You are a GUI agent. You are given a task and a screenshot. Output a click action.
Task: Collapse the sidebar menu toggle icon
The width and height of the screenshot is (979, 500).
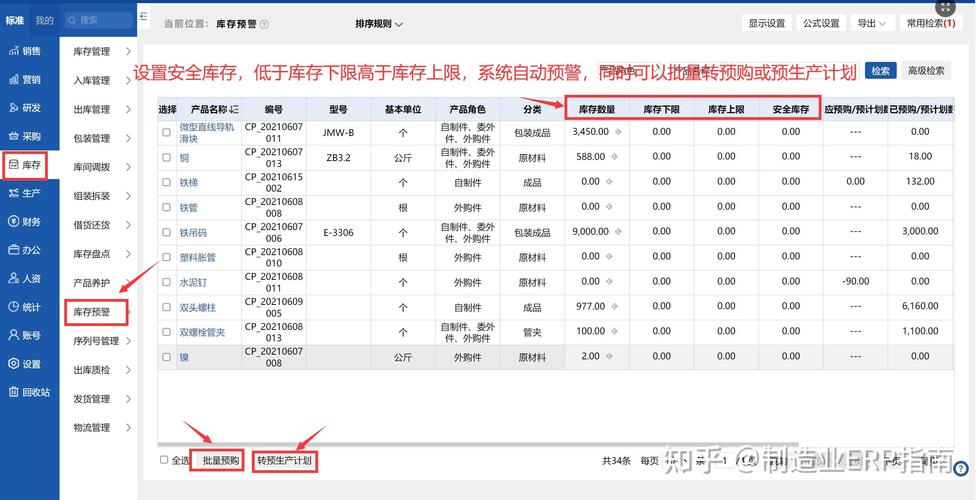[x=144, y=16]
